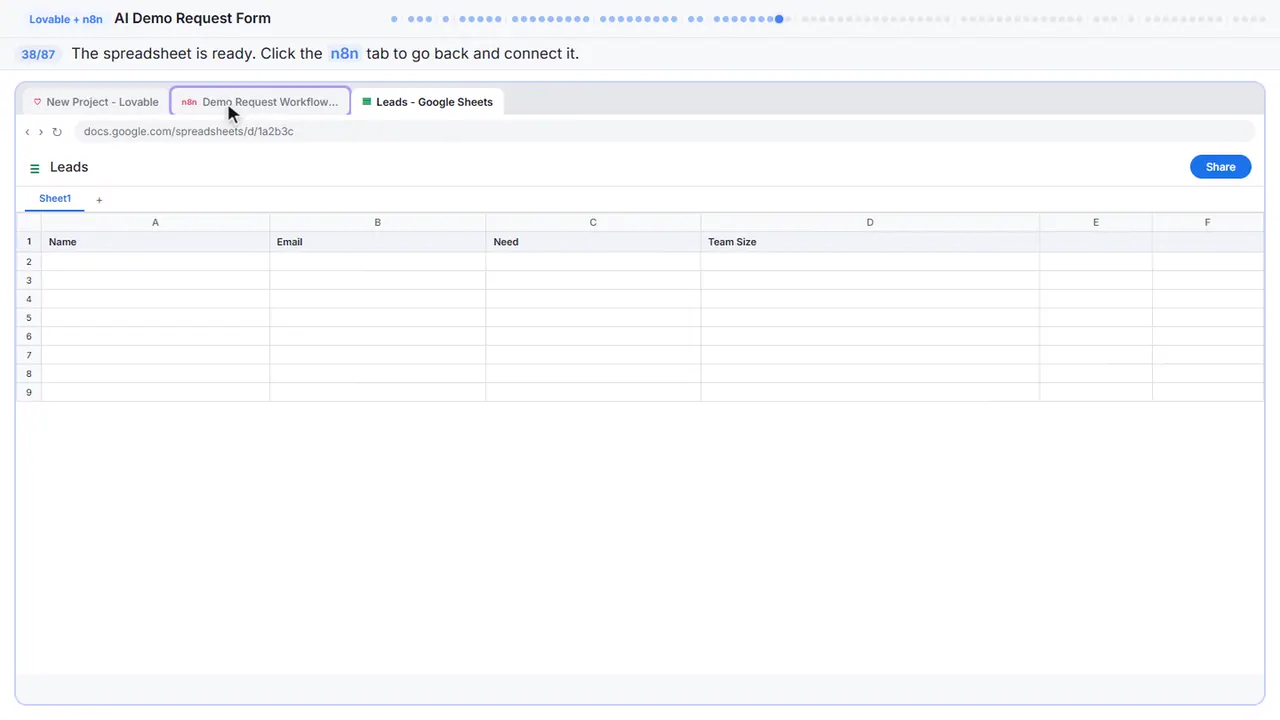Image resolution: width=1280 pixels, height=720 pixels.
Task: Select row 2 header
Action: [x=29, y=261]
